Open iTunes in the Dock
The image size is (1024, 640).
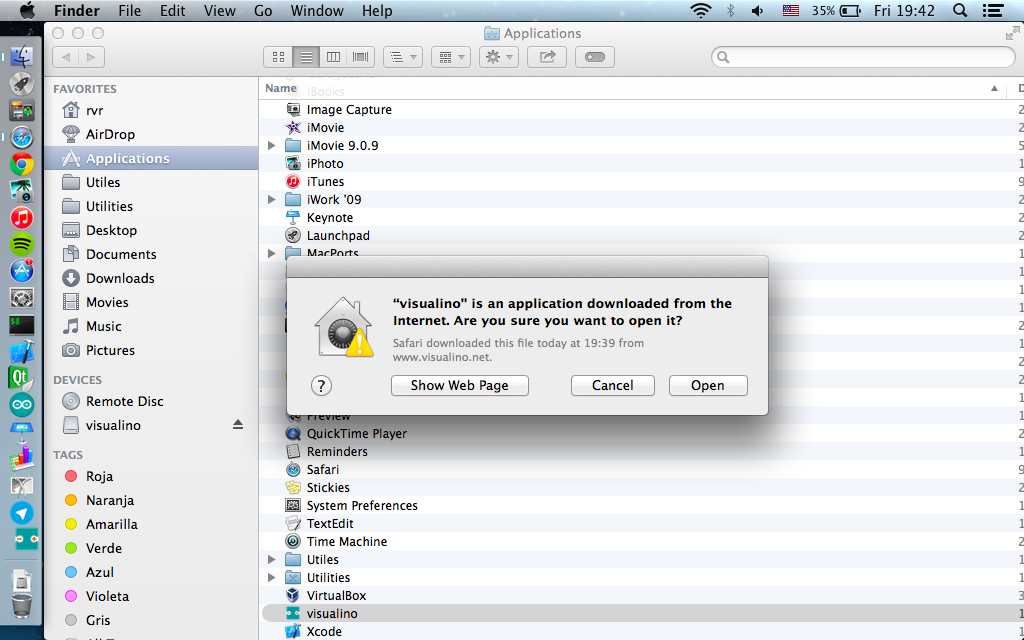(x=22, y=217)
